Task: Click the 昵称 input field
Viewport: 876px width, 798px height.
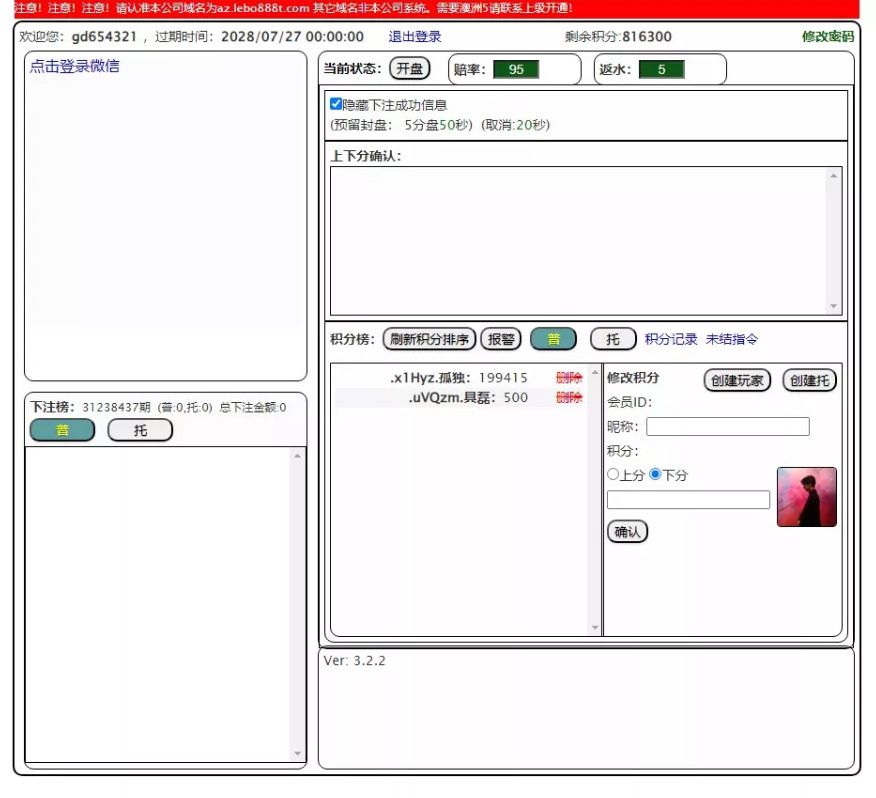Action: pos(727,427)
